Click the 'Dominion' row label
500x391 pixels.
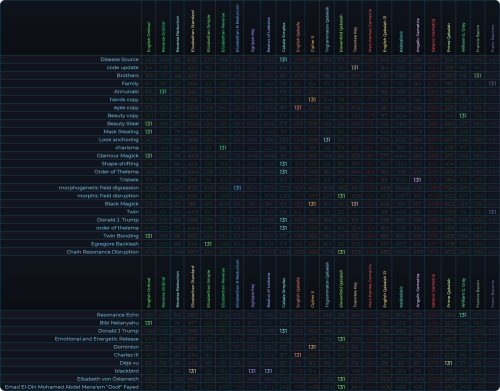(x=126, y=347)
